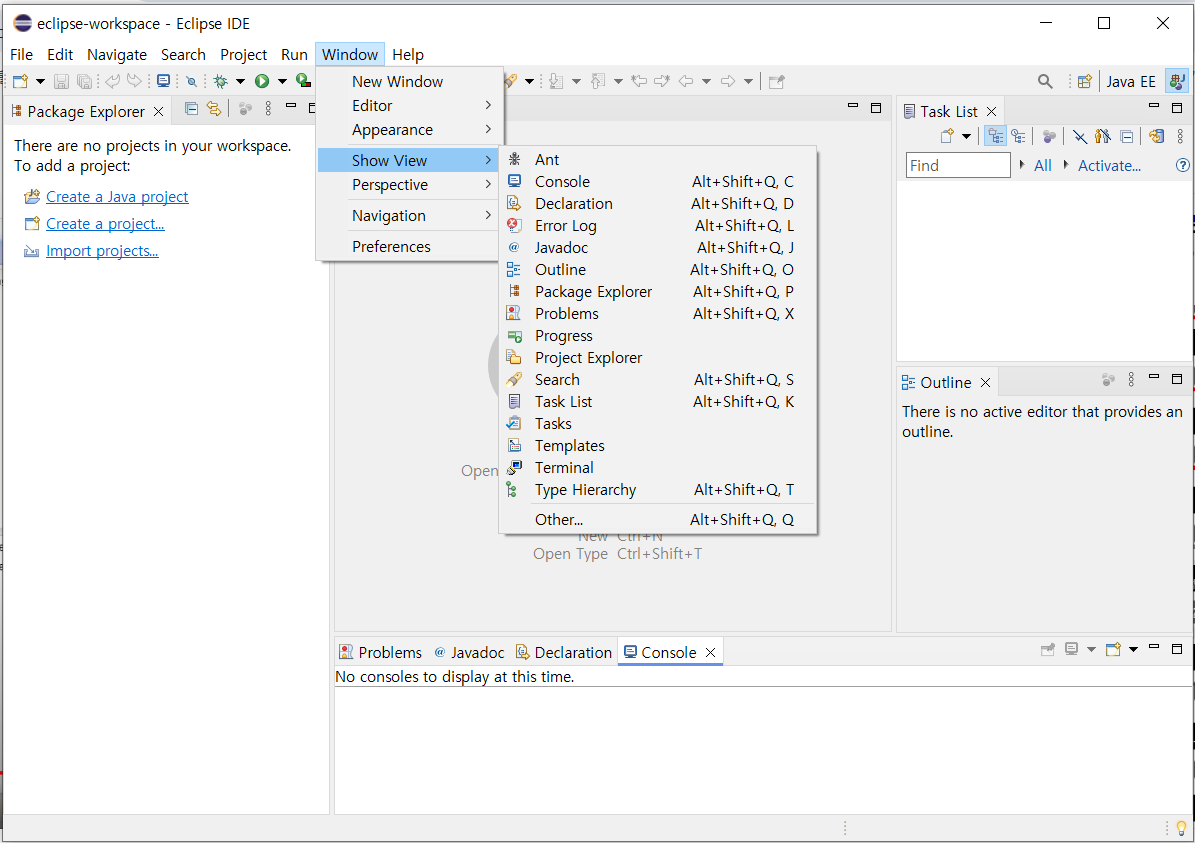Click the toolbar search magnifier icon
The image size is (1195, 843).
point(1045,81)
